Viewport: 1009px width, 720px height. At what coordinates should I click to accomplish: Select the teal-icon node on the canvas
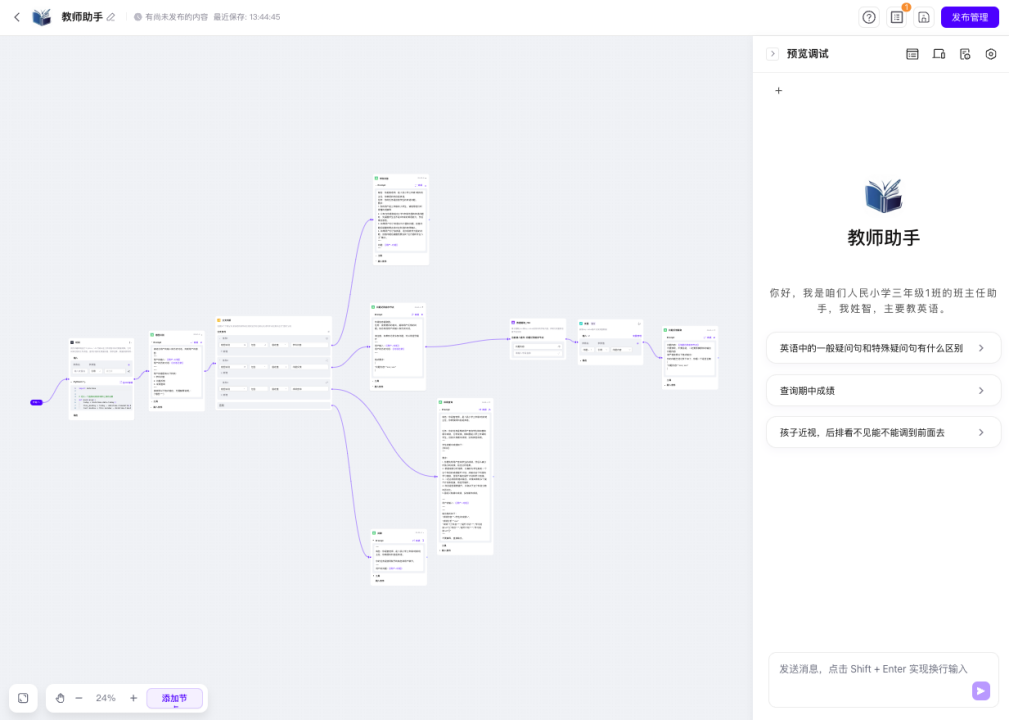click(x=610, y=342)
